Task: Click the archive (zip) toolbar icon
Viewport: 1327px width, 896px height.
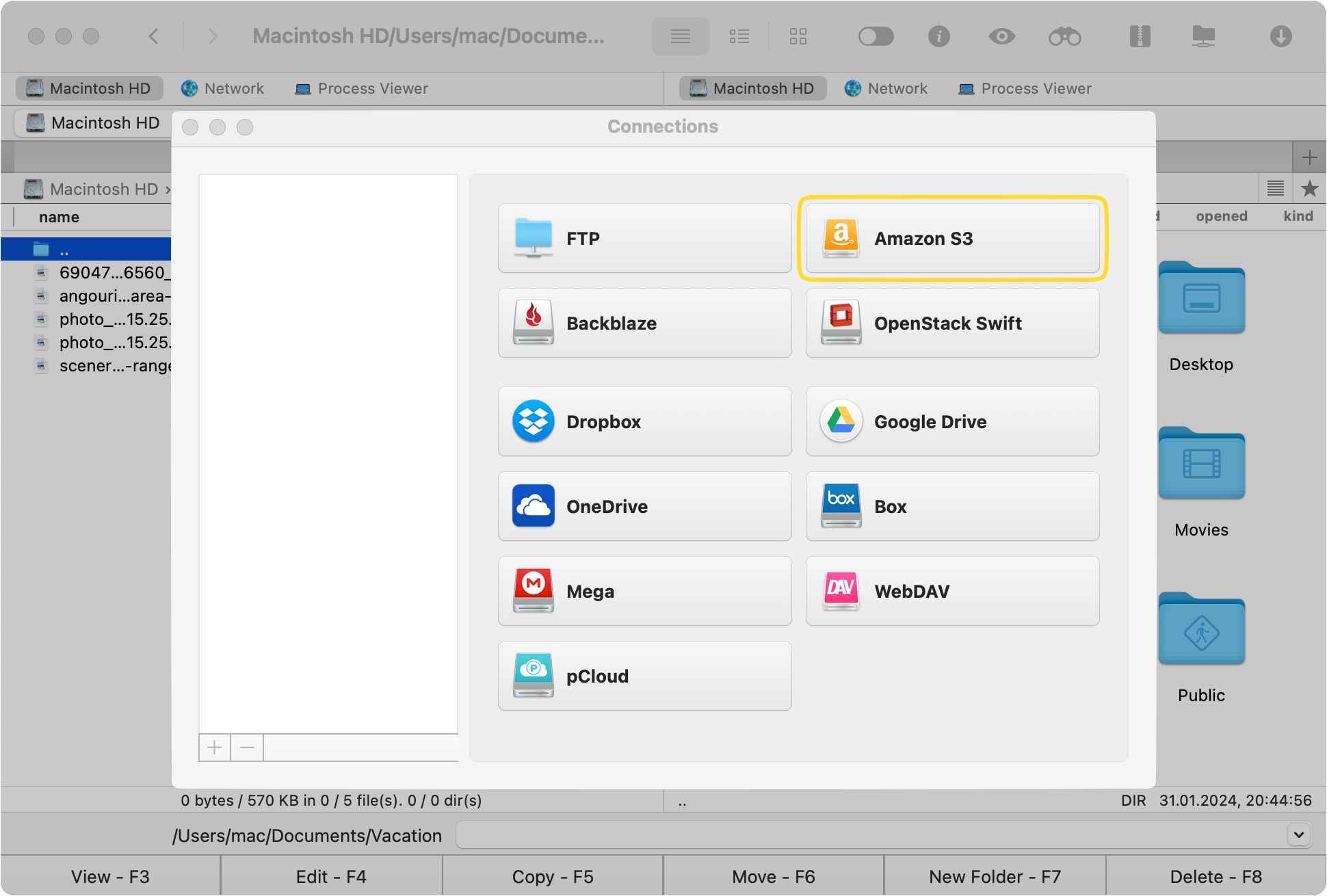Action: [1139, 36]
